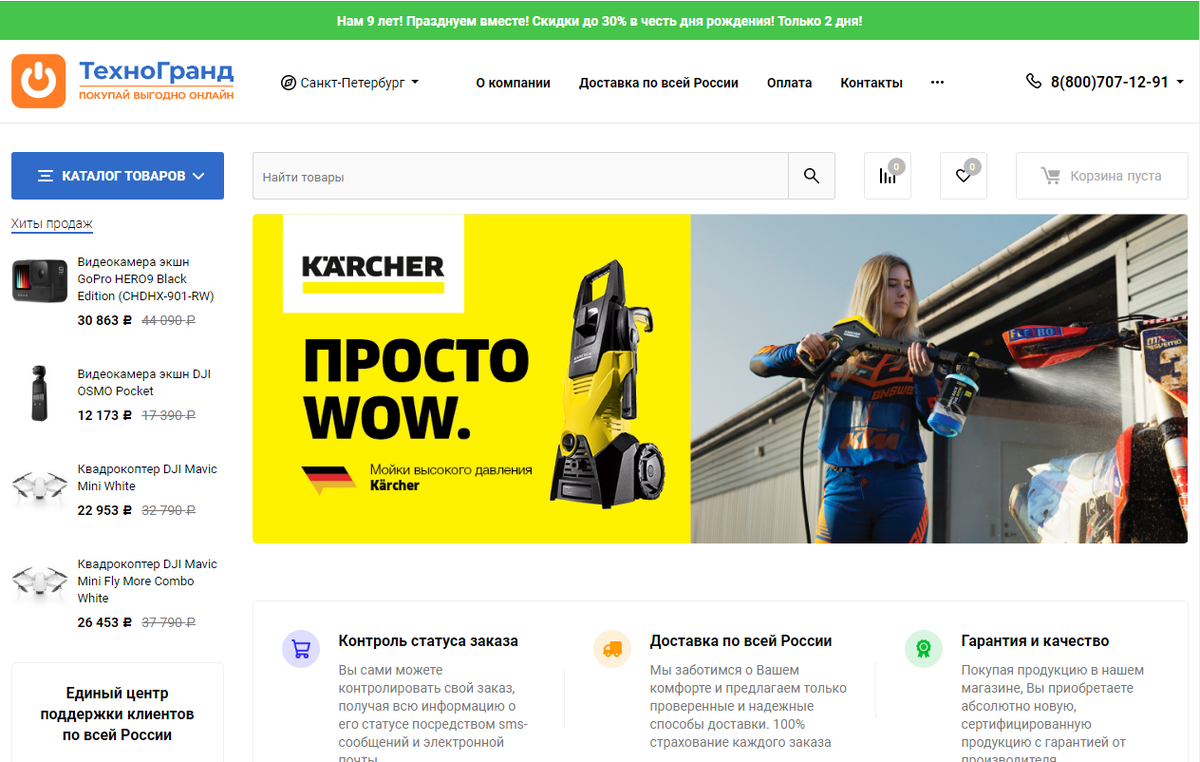Open the Kärcher ПРОСТО WOW banner
Screen dimensions: 1200x762
[720, 379]
